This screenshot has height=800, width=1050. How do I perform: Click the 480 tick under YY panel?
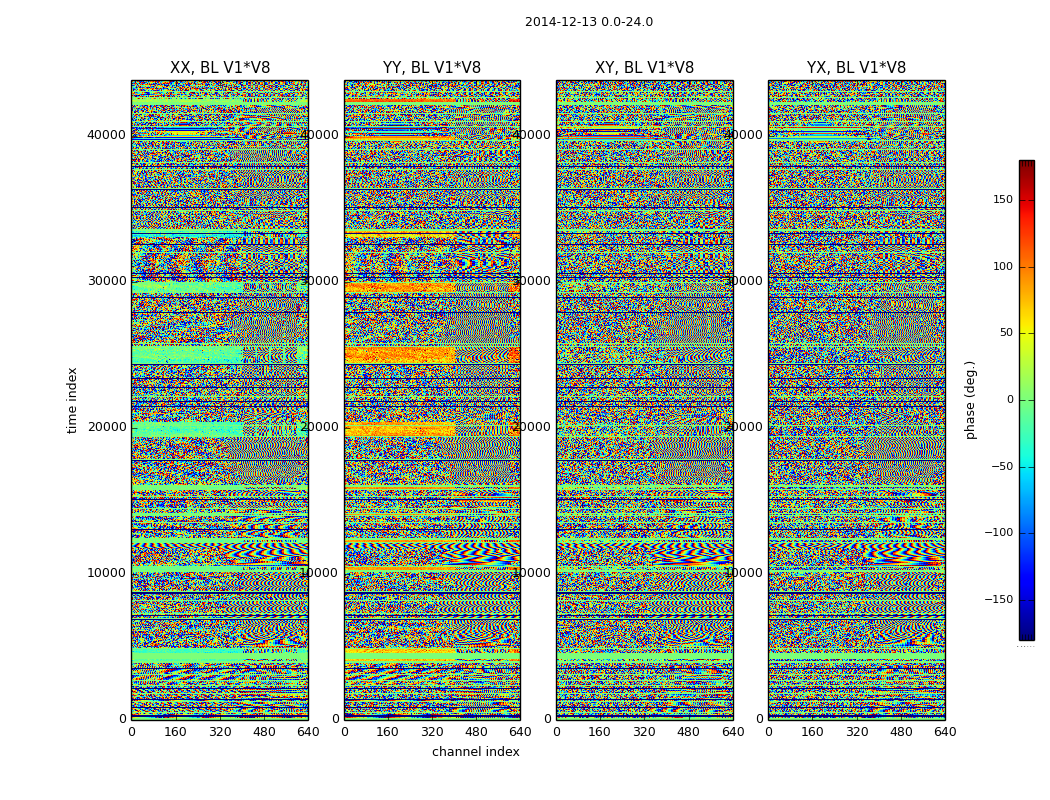(x=476, y=732)
